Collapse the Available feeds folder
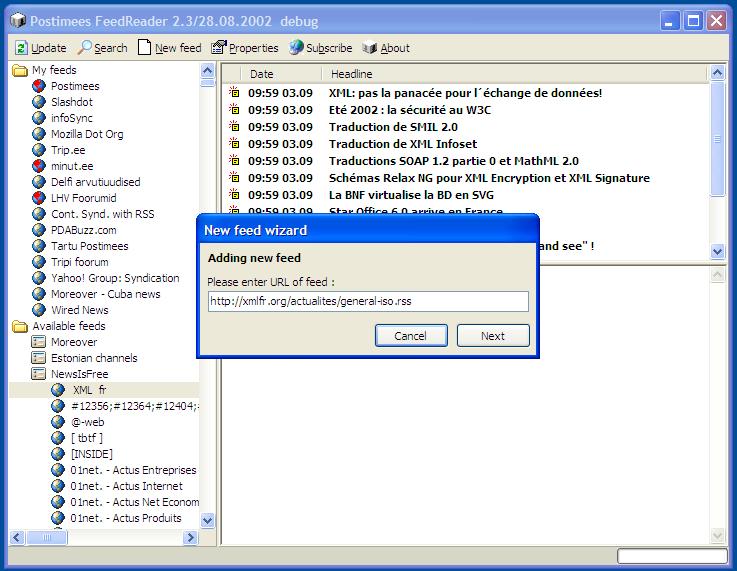Image resolution: width=737 pixels, height=571 pixels. tap(19, 326)
